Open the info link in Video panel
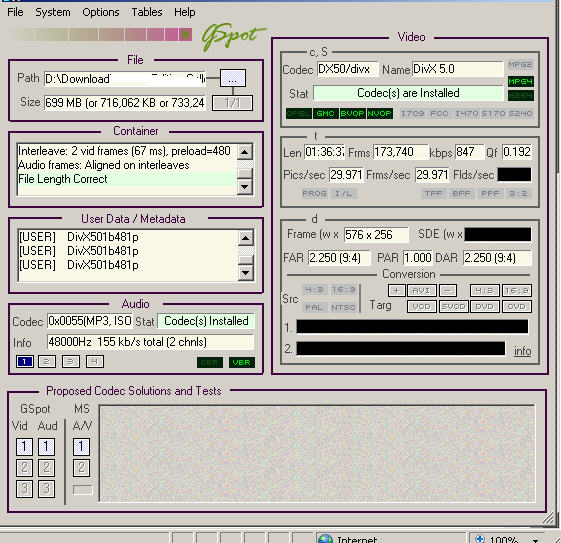Screen dimensions: 561x543 click(x=522, y=351)
